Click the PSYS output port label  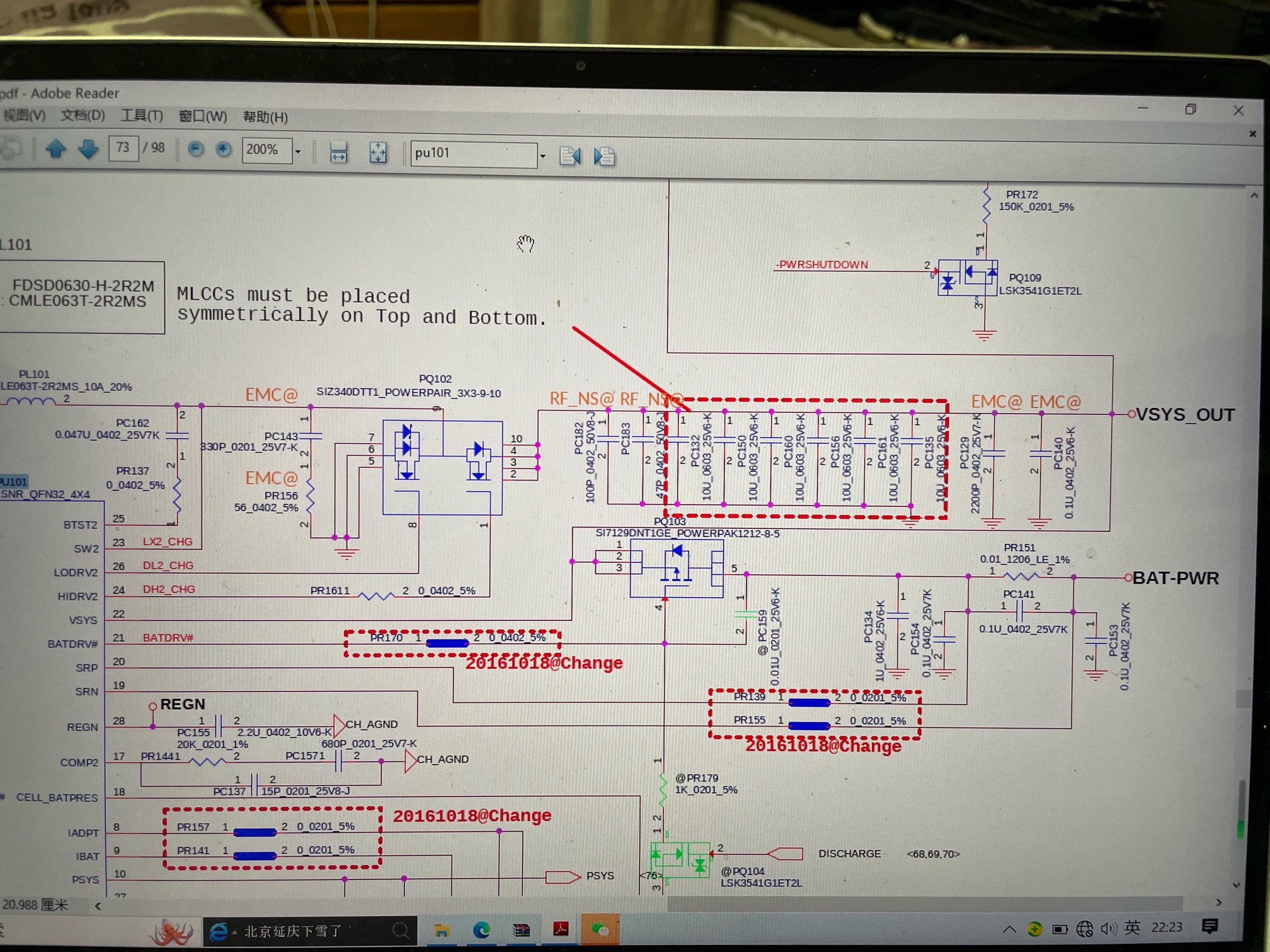pos(600,876)
